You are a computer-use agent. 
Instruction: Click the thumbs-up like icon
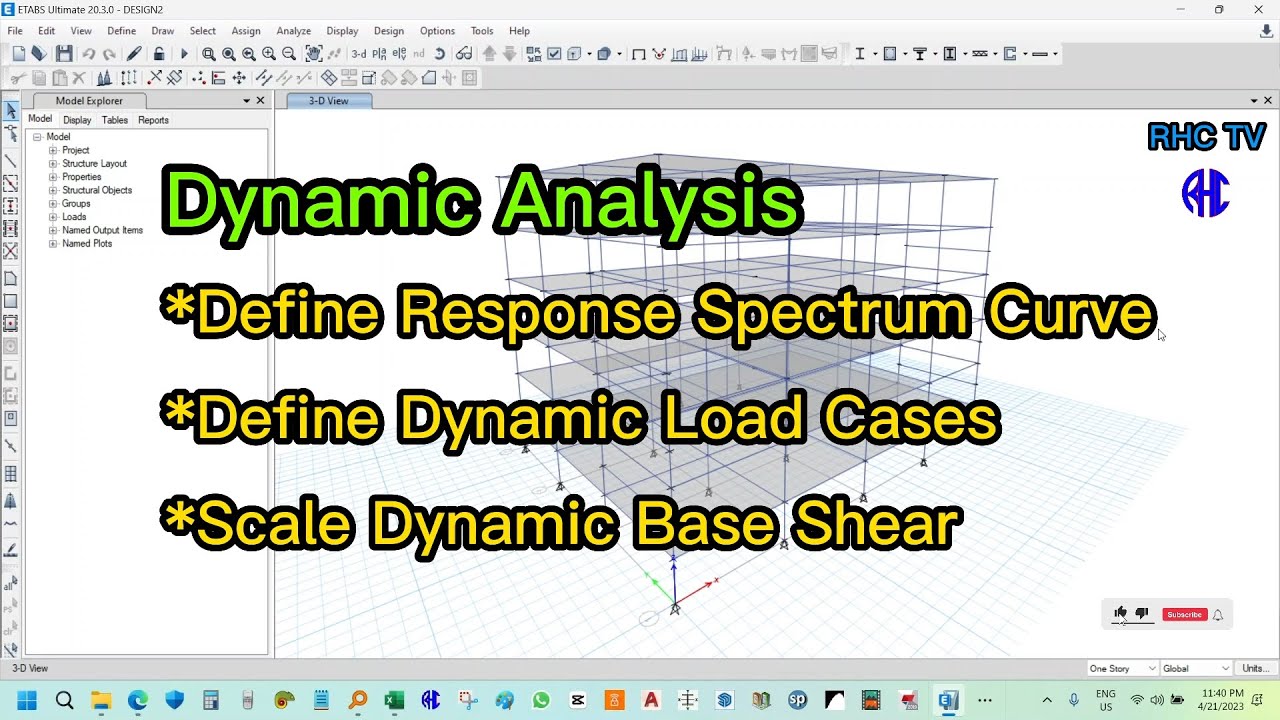pos(1120,614)
